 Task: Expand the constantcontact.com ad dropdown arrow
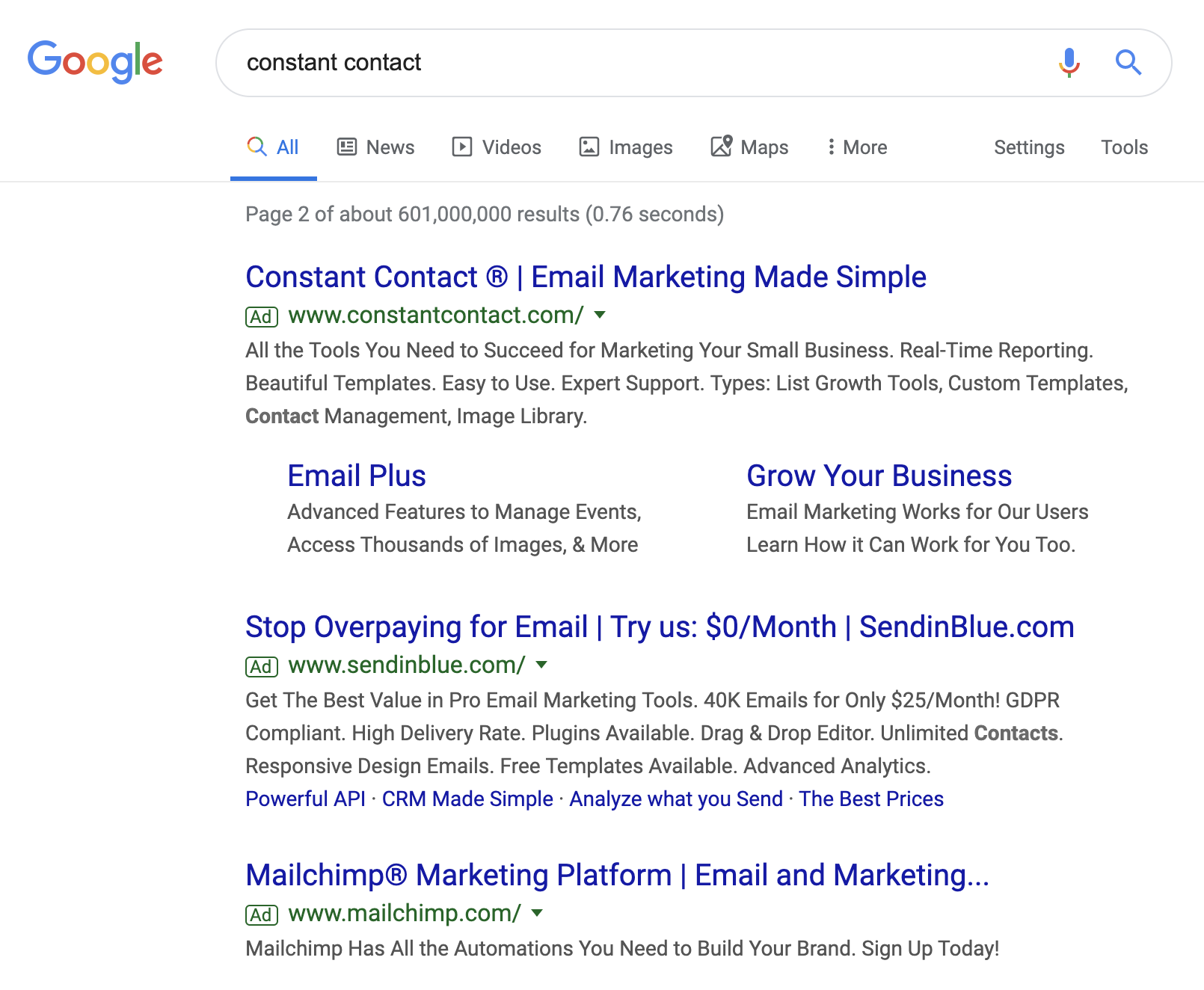[x=600, y=315]
